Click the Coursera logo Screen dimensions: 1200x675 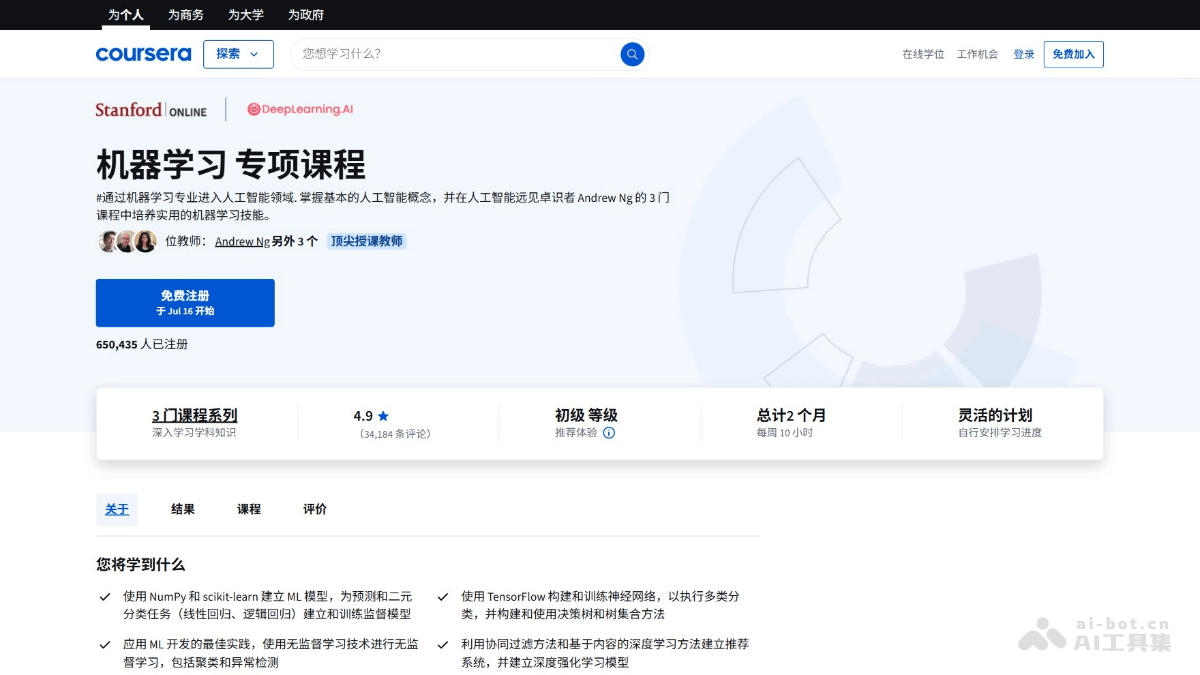[143, 54]
